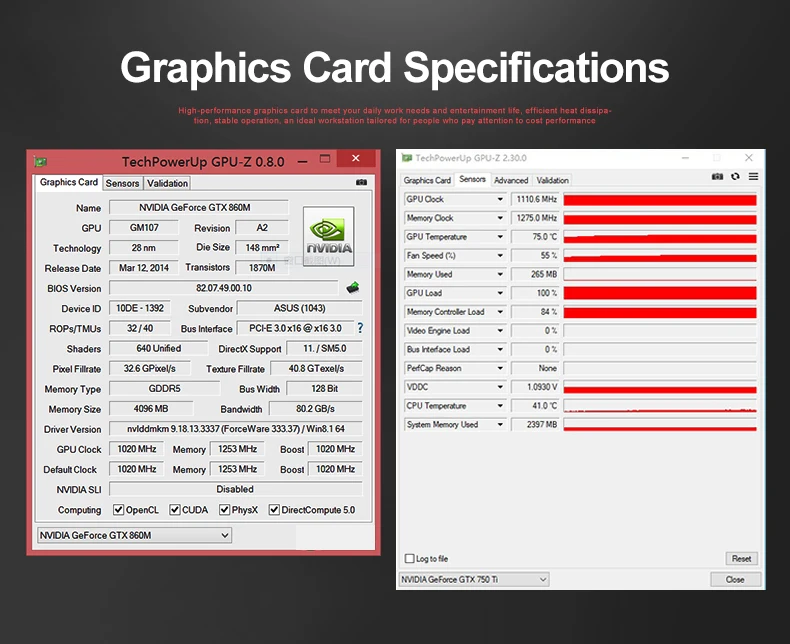Toggle the CUDA checkbox
790x644 pixels.
click(175, 510)
